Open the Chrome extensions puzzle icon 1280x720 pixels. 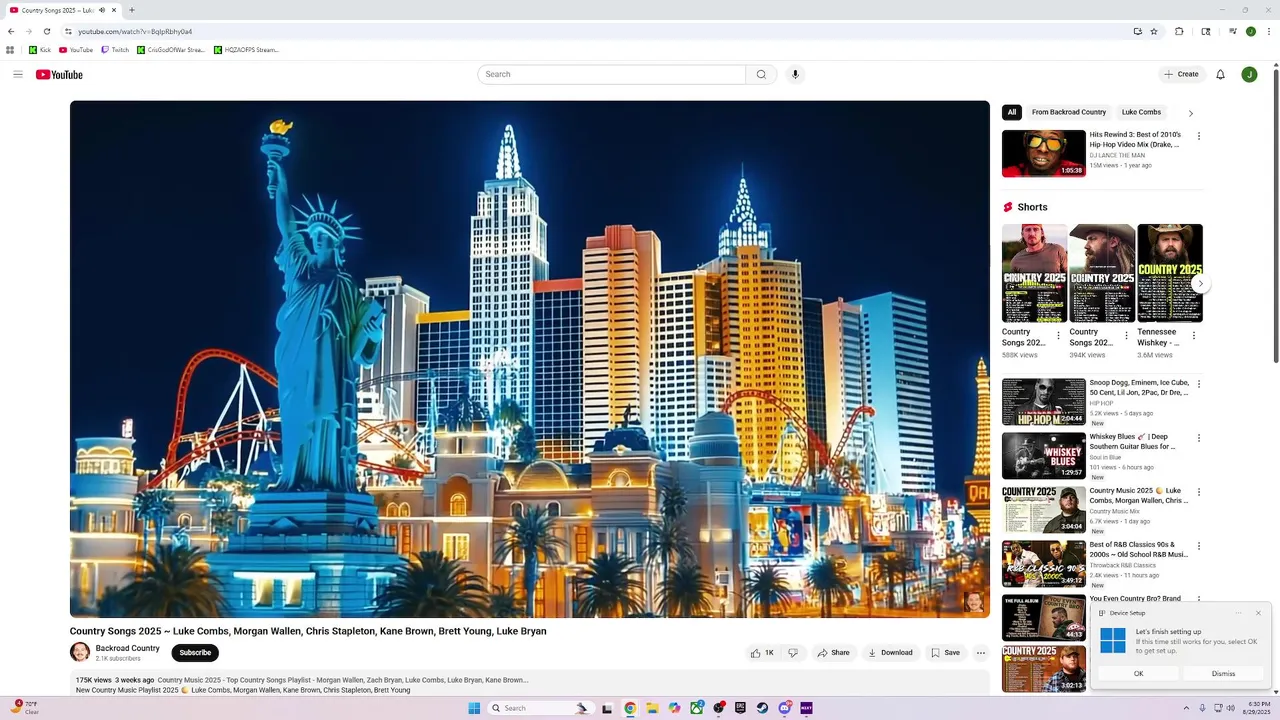click(1179, 31)
